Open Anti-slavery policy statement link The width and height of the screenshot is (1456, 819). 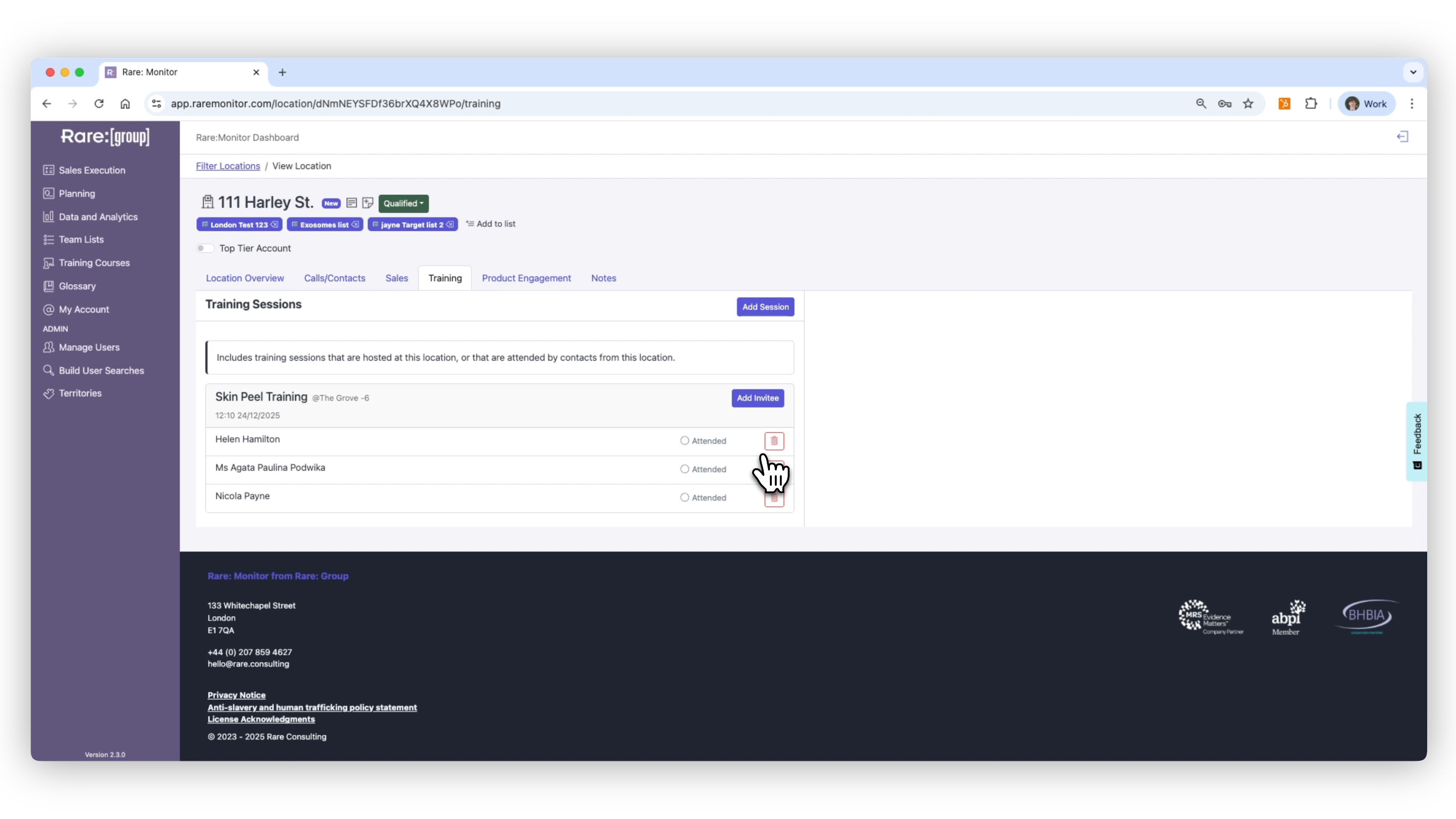pyautogui.click(x=312, y=708)
